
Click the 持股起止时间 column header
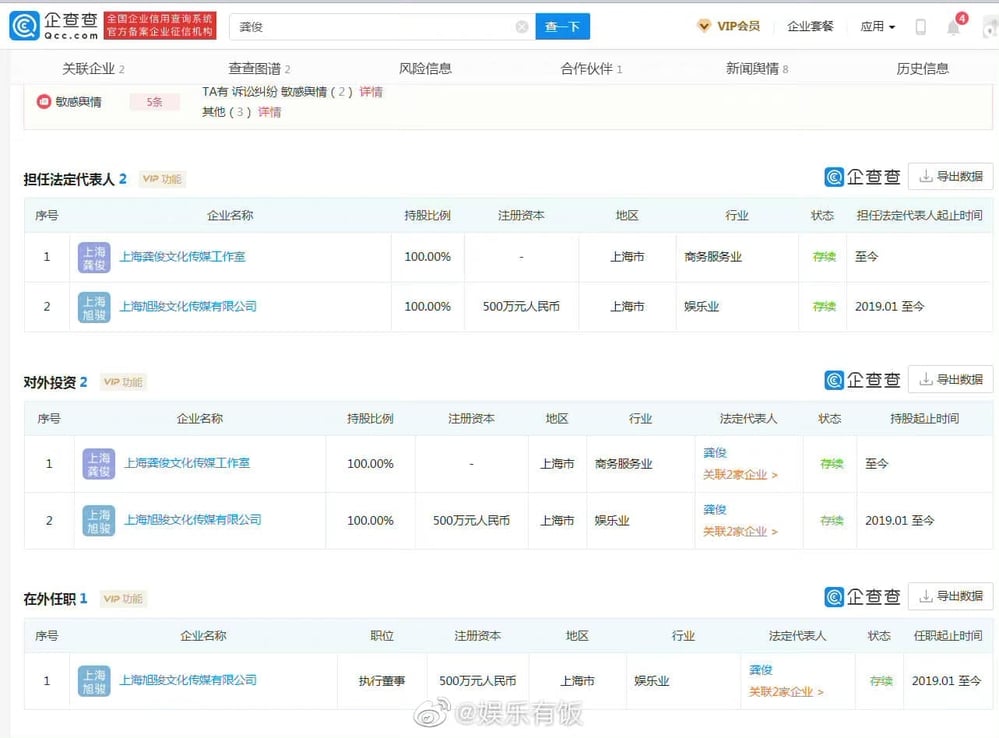[924, 419]
